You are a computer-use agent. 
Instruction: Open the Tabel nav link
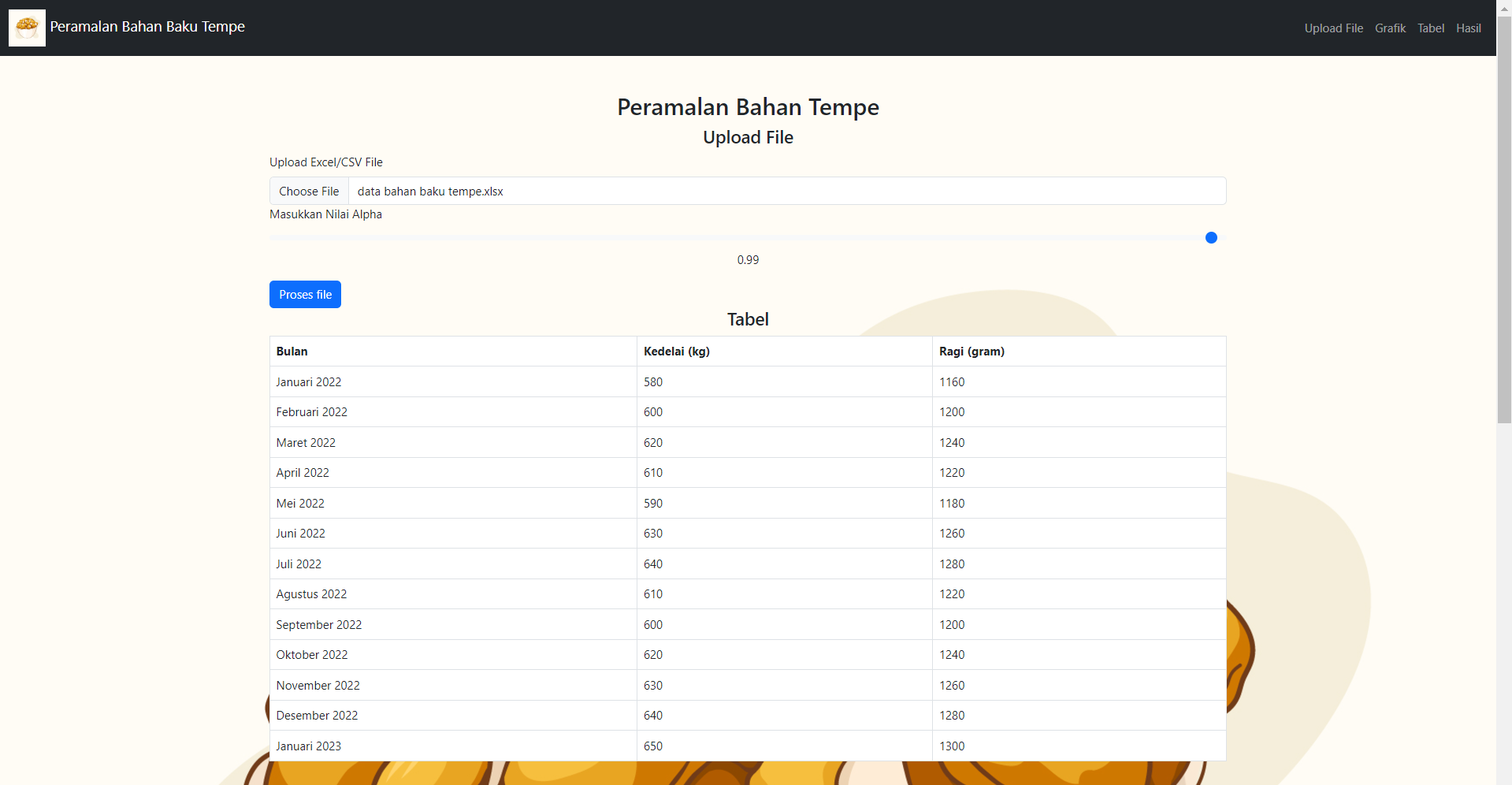tap(1431, 28)
